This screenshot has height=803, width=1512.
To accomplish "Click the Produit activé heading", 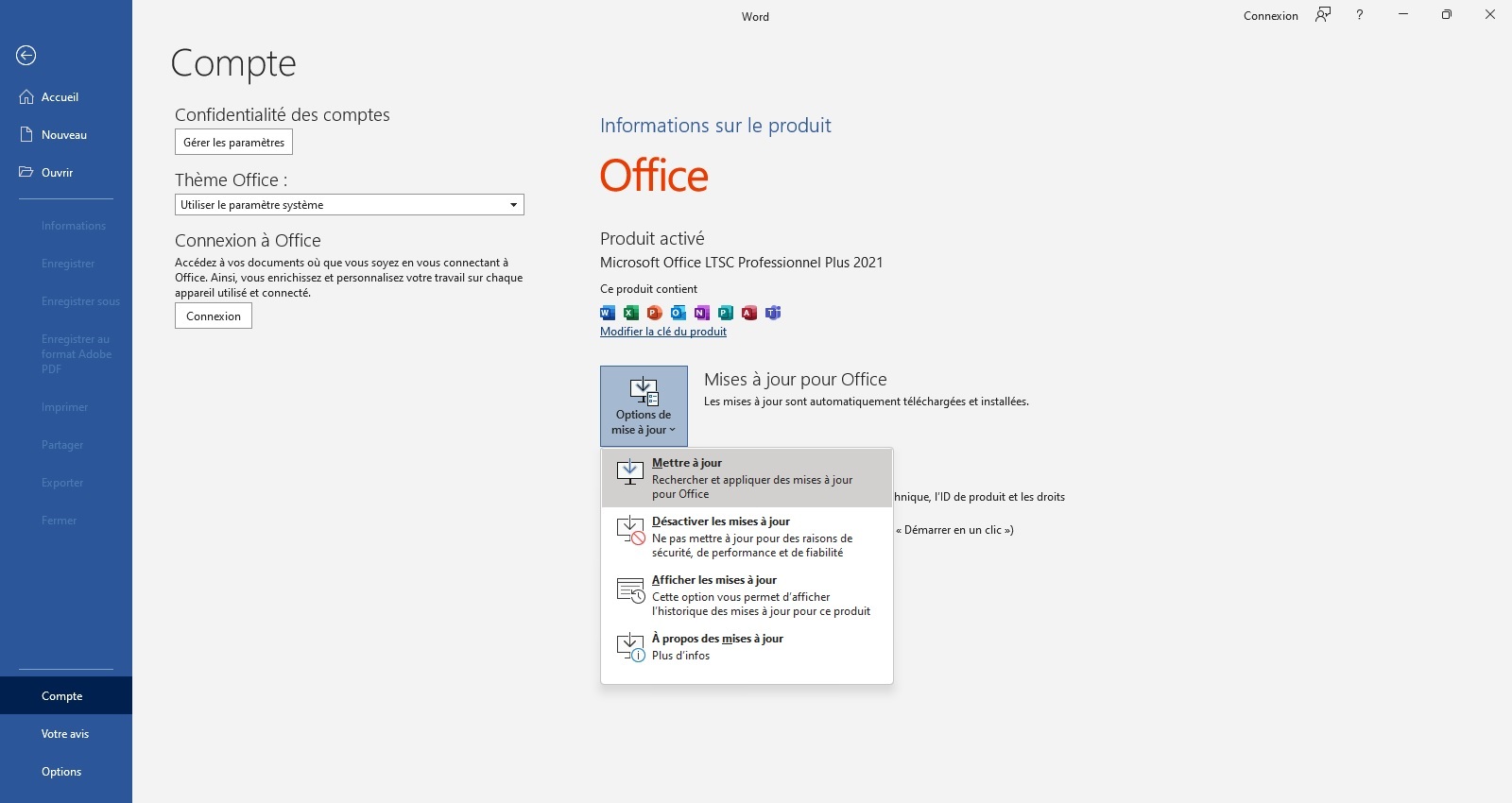I will (x=652, y=239).
